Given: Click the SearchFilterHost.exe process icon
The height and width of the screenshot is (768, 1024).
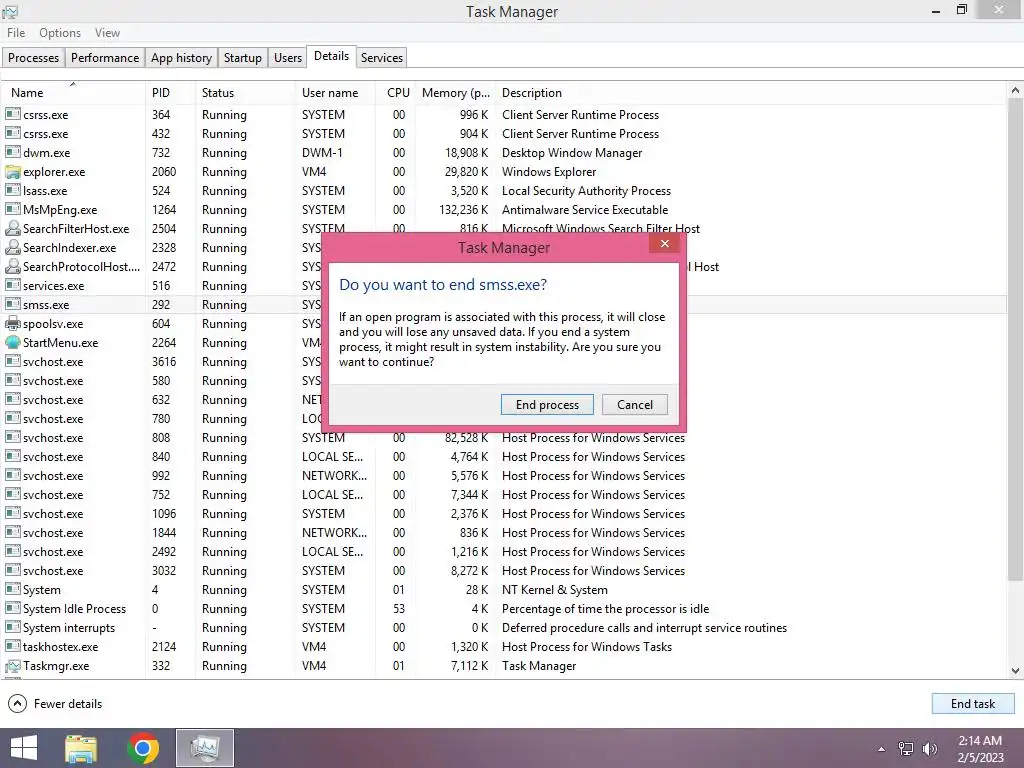Looking at the screenshot, I should tap(12, 229).
